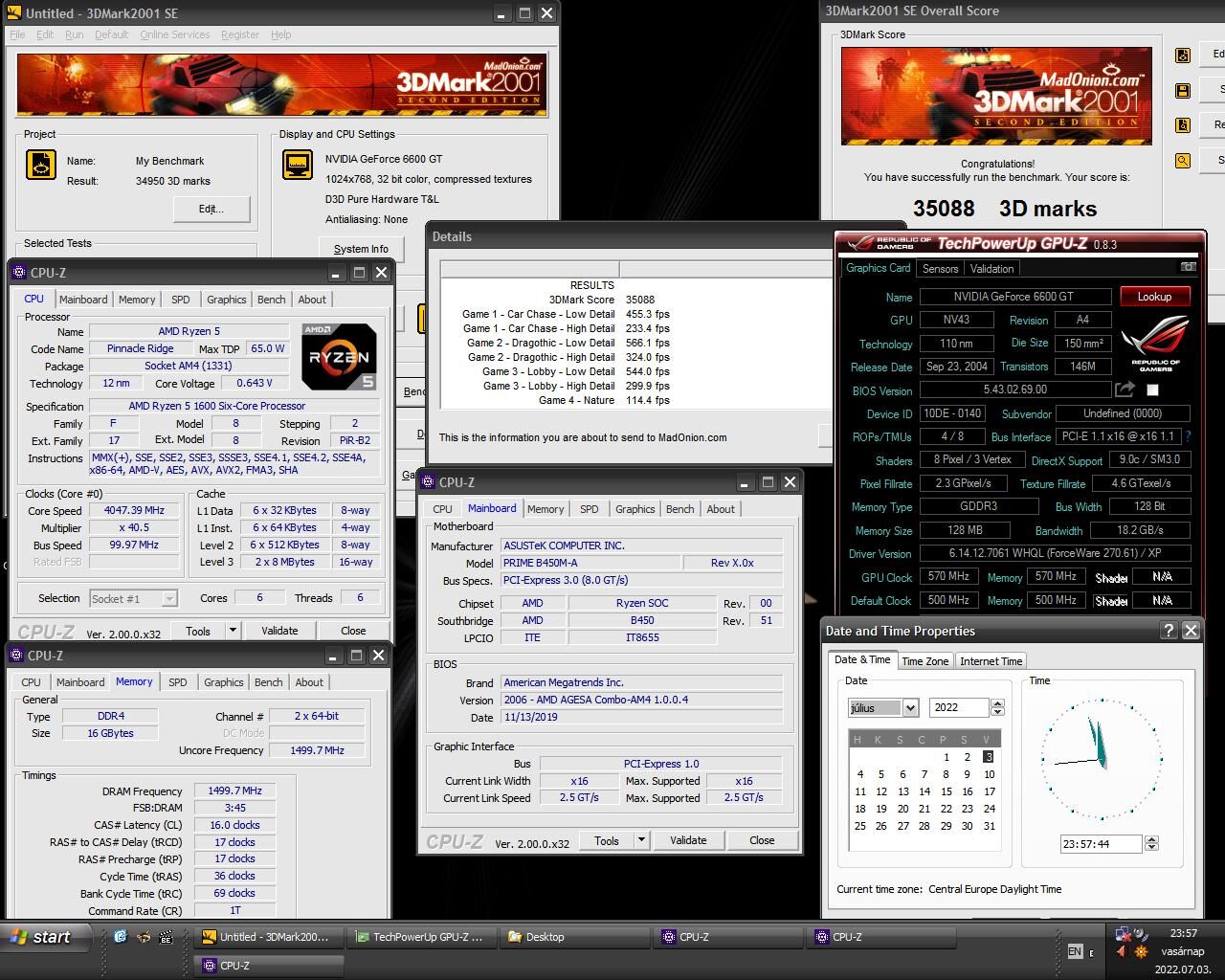Click Validate in the Mainboard CPU-Z window
The height and width of the screenshot is (980, 1225).
click(x=688, y=840)
